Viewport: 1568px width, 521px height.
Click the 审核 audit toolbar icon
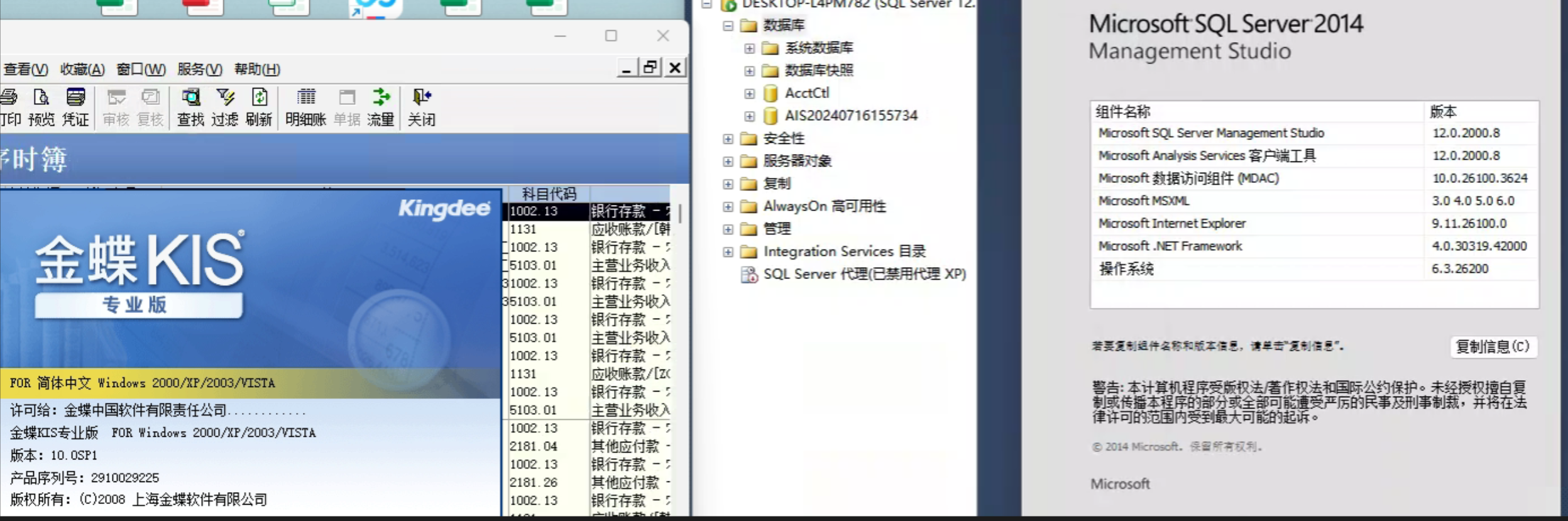click(116, 107)
